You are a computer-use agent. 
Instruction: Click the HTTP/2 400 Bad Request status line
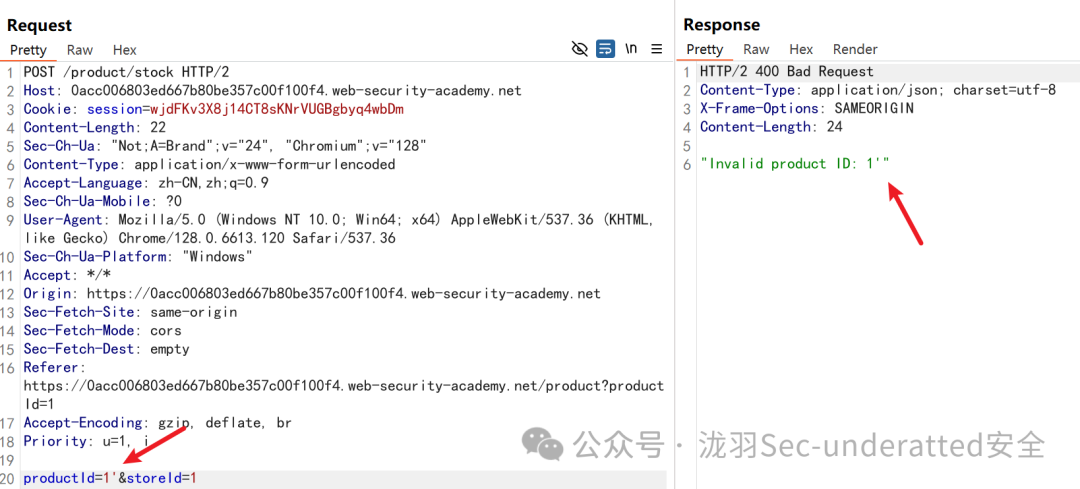[787, 72]
